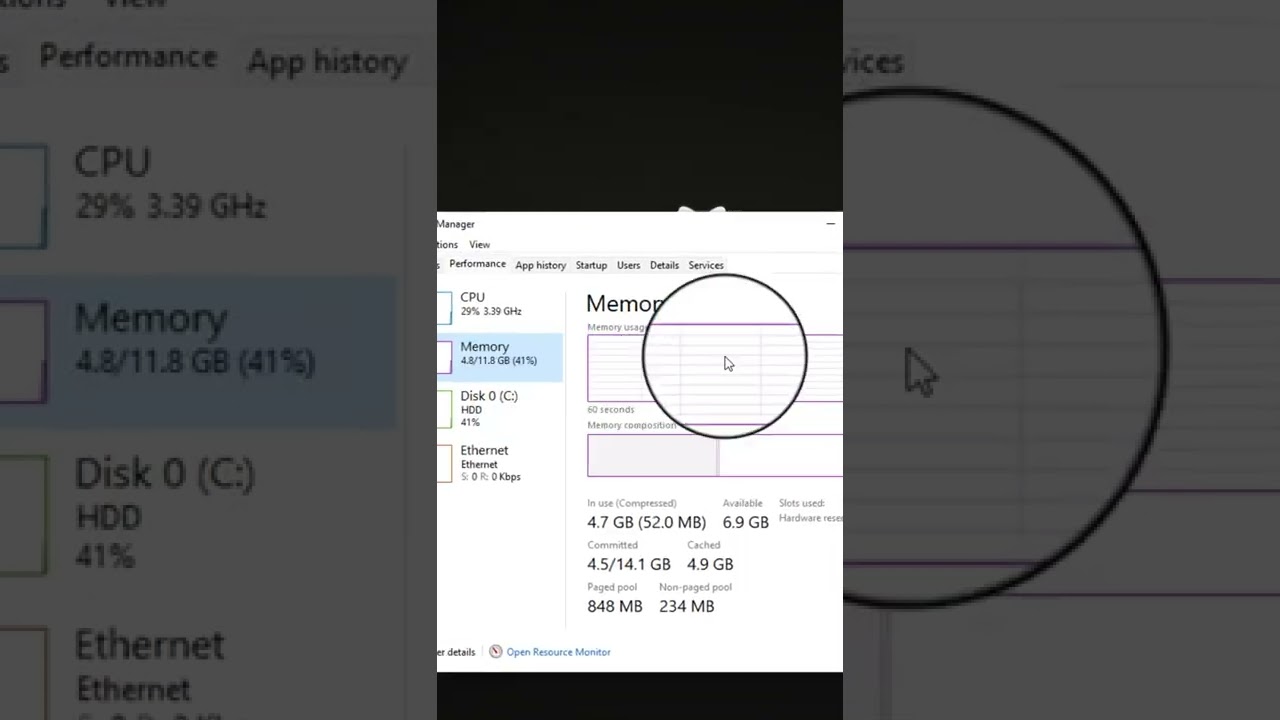Click the Cached 4.9 GB value
The width and height of the screenshot is (1280, 720).
pos(710,564)
